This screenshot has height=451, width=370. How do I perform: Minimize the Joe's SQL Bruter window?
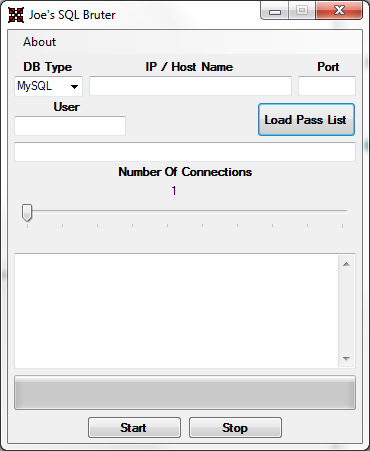[275, 12]
